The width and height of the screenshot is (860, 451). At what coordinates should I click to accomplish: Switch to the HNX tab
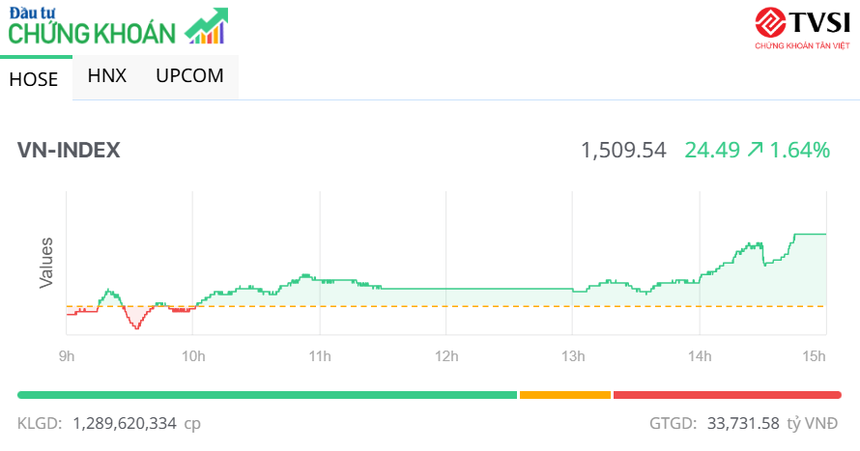[107, 76]
